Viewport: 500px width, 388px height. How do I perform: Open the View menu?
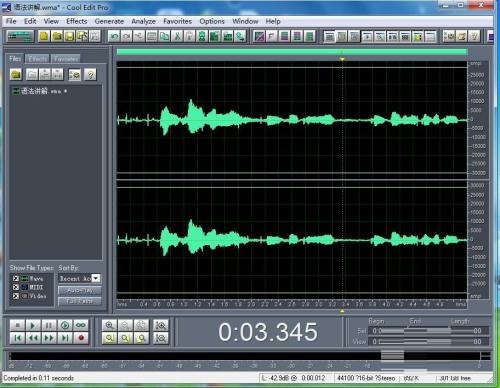pyautogui.click(x=51, y=21)
